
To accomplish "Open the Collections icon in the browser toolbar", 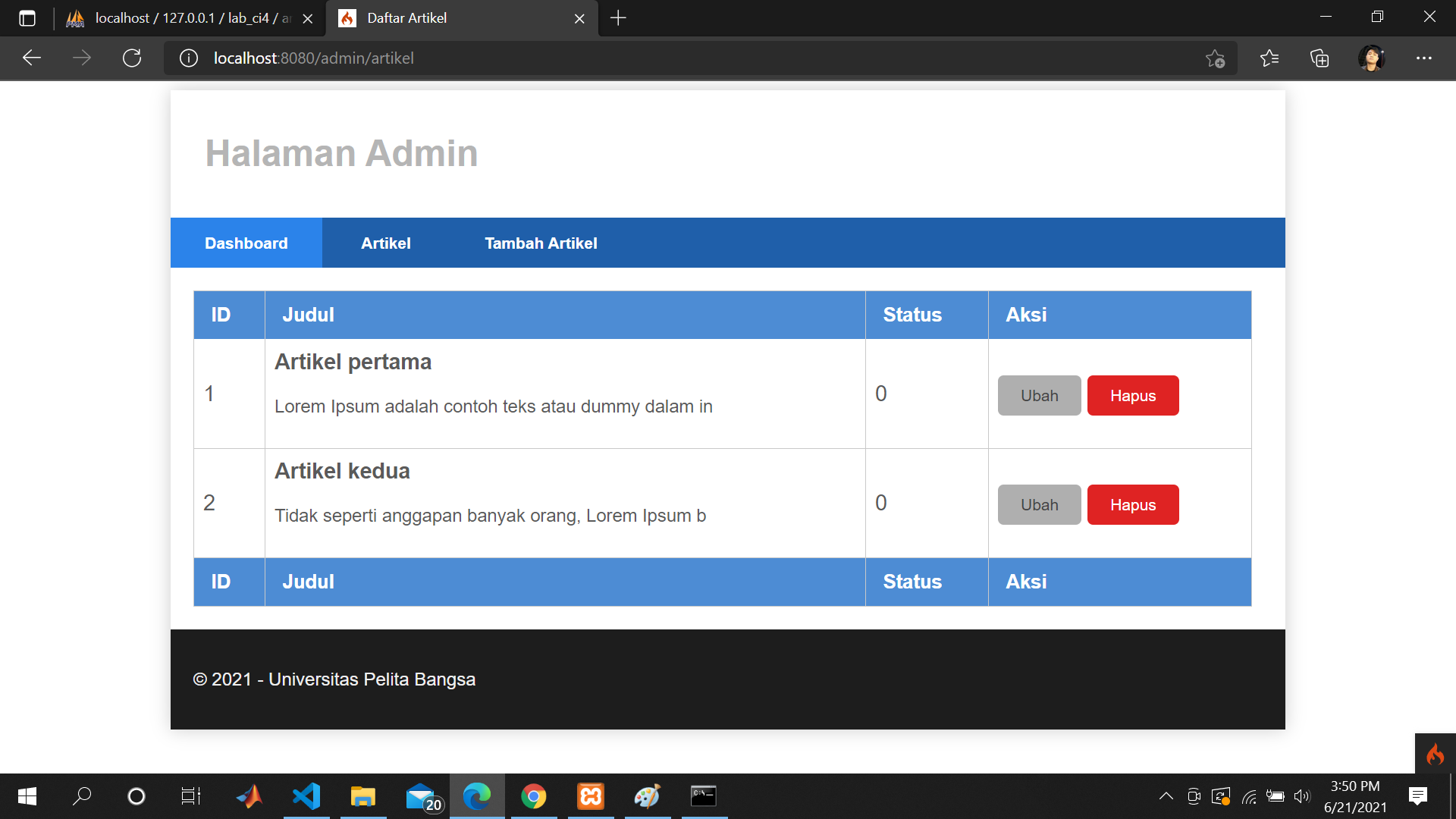I will click(1319, 58).
